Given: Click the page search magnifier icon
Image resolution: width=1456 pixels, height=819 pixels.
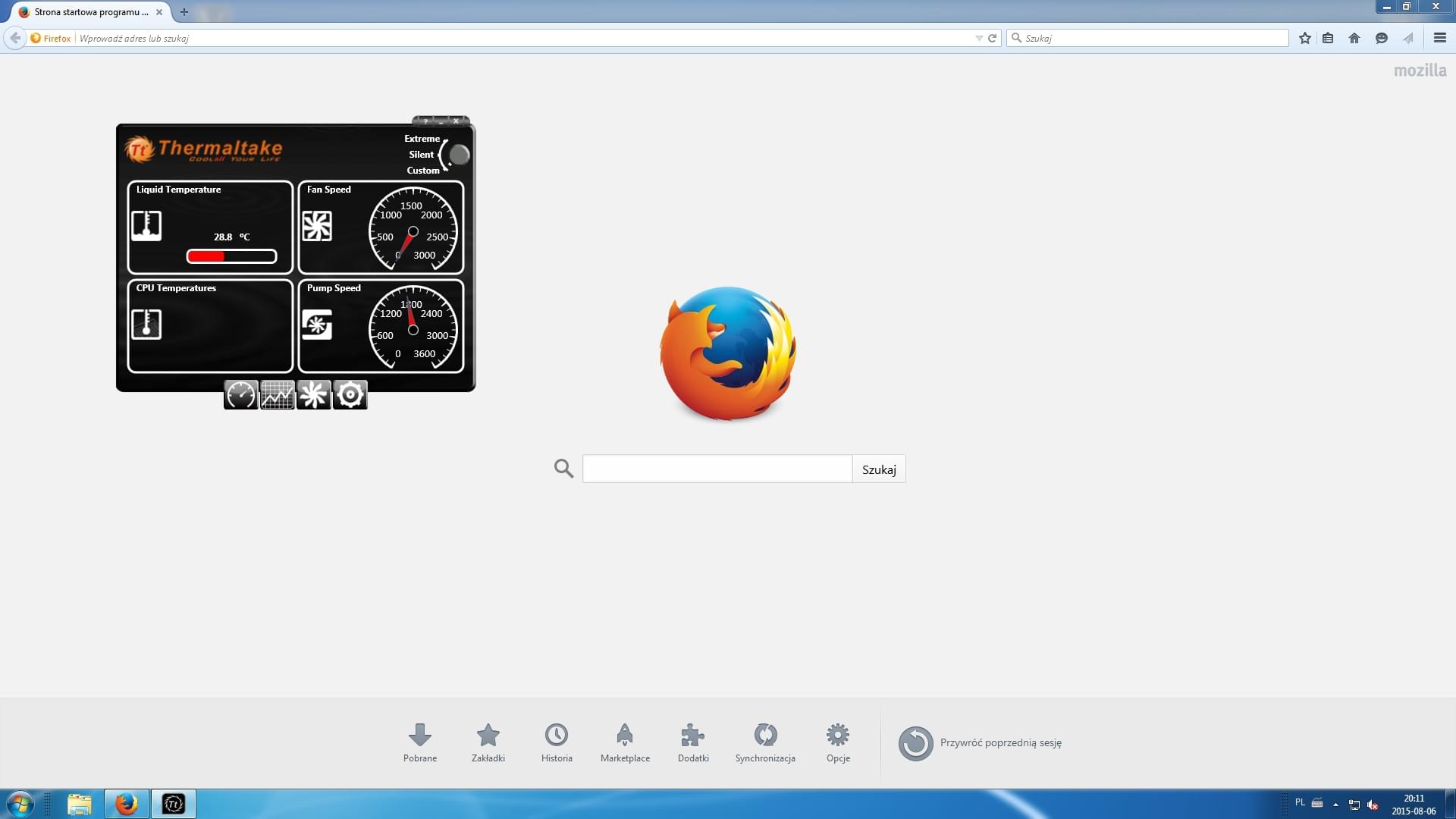Looking at the screenshot, I should 563,469.
